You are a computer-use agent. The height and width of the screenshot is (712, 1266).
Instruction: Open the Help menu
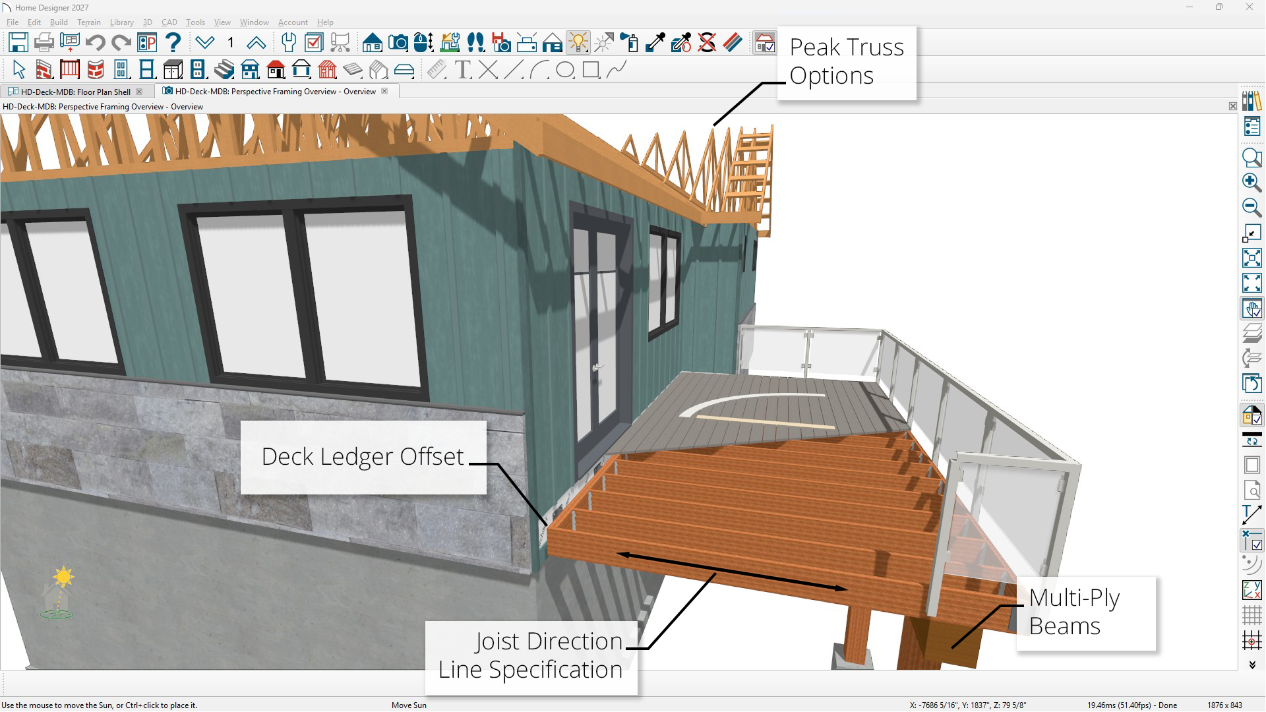[x=325, y=22]
